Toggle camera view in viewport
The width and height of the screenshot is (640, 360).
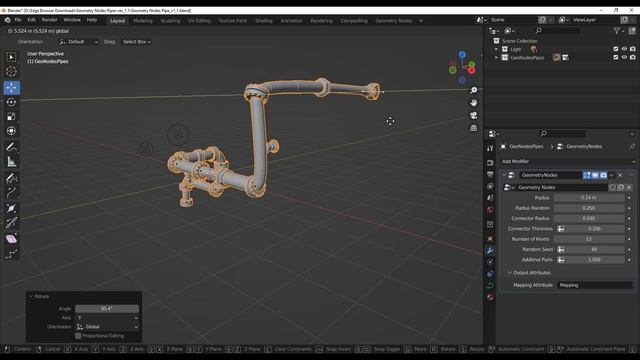473,116
